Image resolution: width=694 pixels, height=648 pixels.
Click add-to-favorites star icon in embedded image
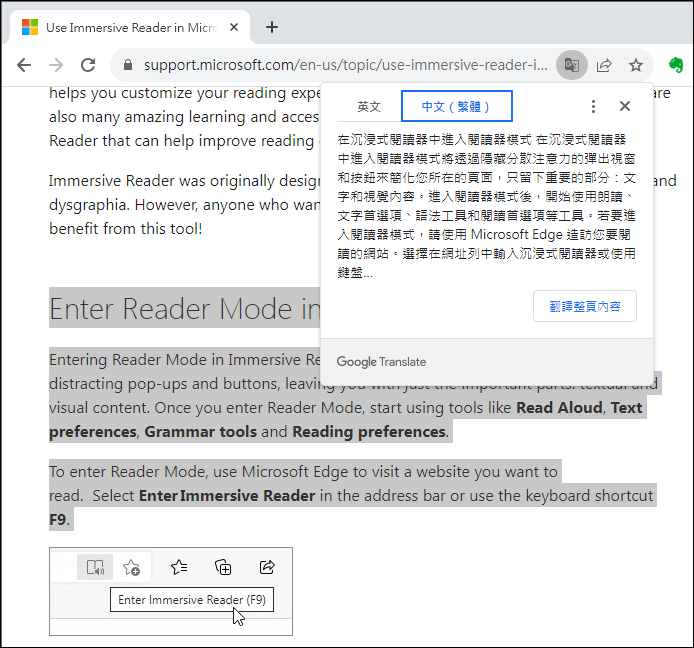pos(131,567)
